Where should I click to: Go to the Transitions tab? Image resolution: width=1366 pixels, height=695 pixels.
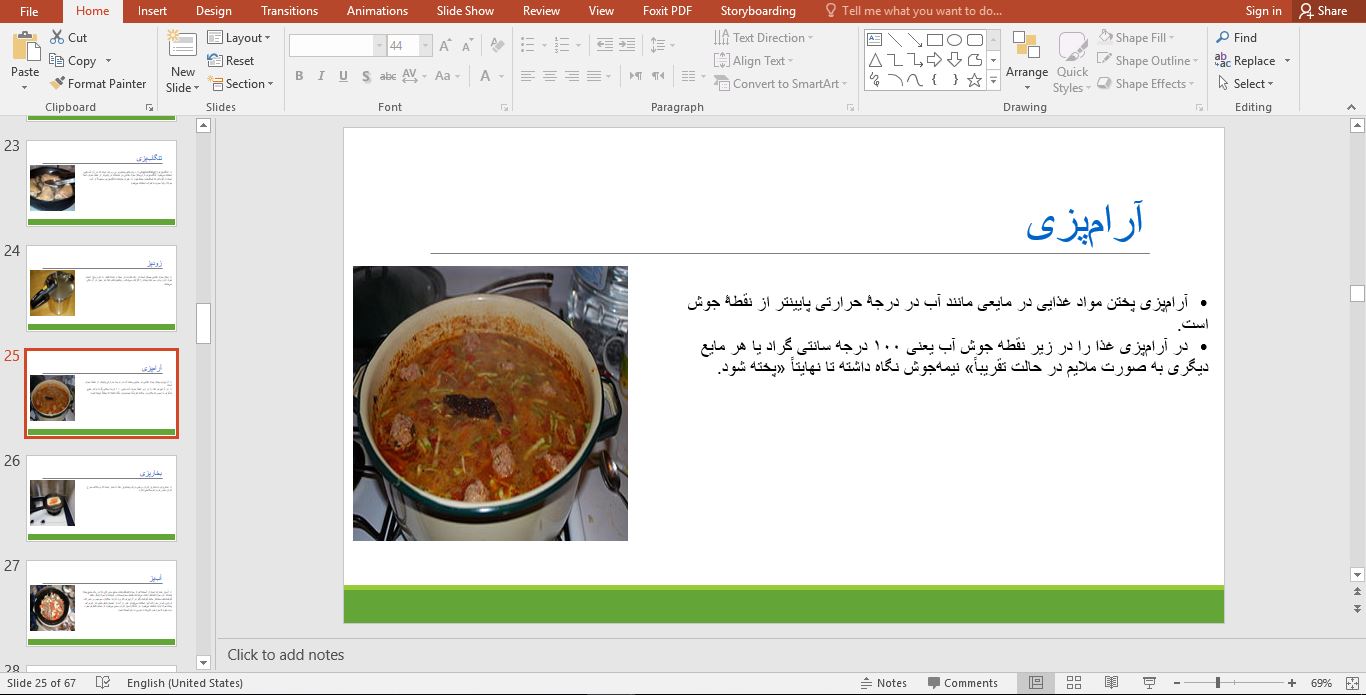click(x=289, y=11)
